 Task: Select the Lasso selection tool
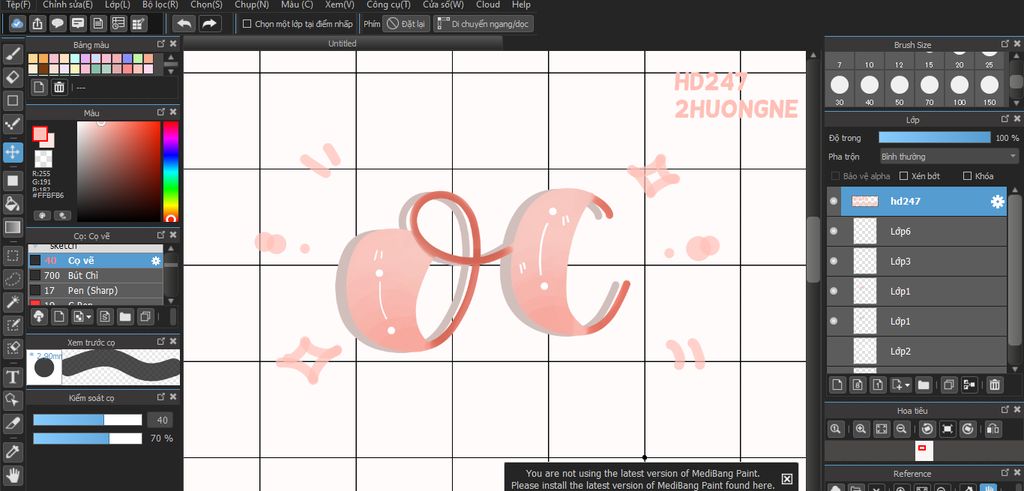(13, 279)
